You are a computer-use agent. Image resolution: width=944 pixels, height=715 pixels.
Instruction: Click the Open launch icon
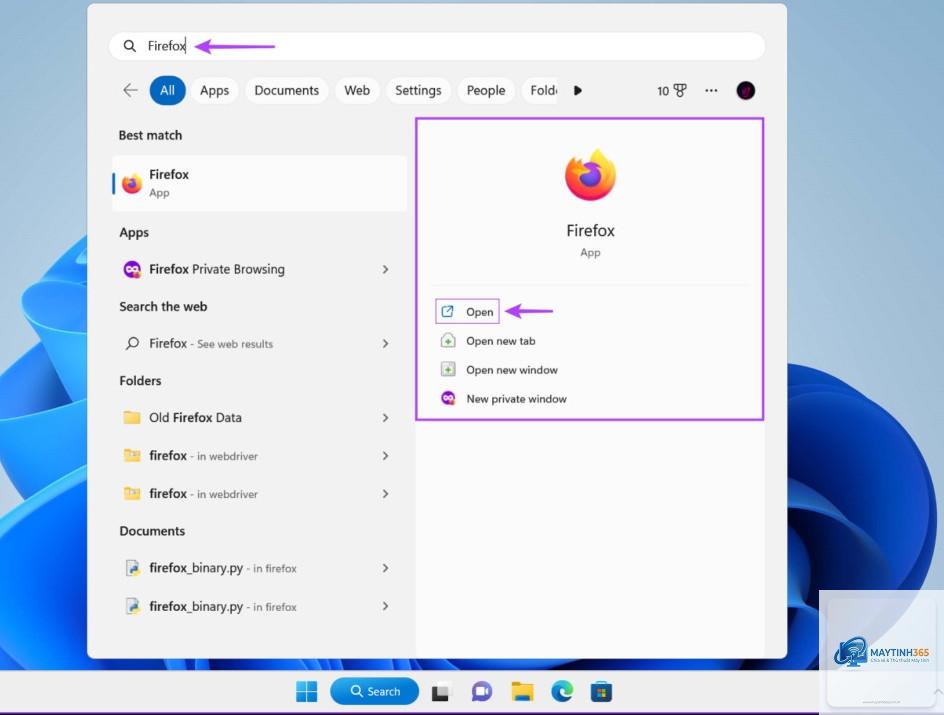(447, 311)
